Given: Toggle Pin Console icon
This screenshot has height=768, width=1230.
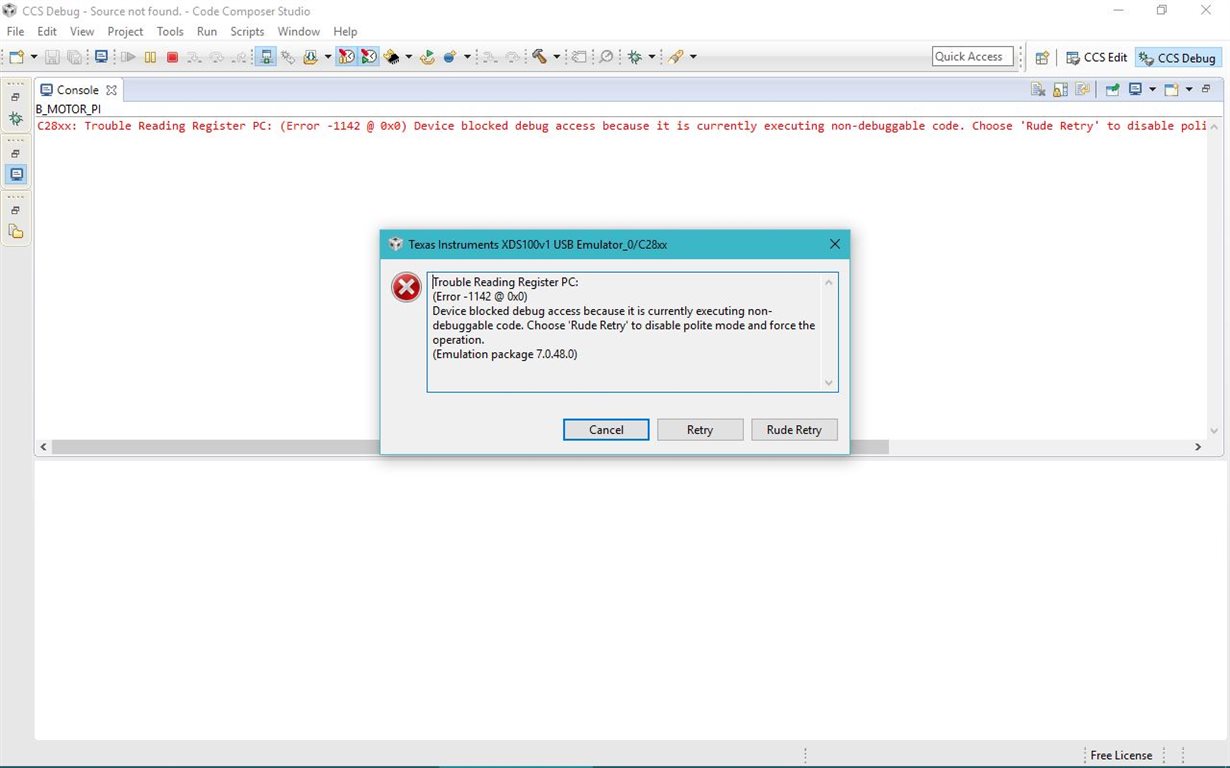Looking at the screenshot, I should tap(1112, 89).
